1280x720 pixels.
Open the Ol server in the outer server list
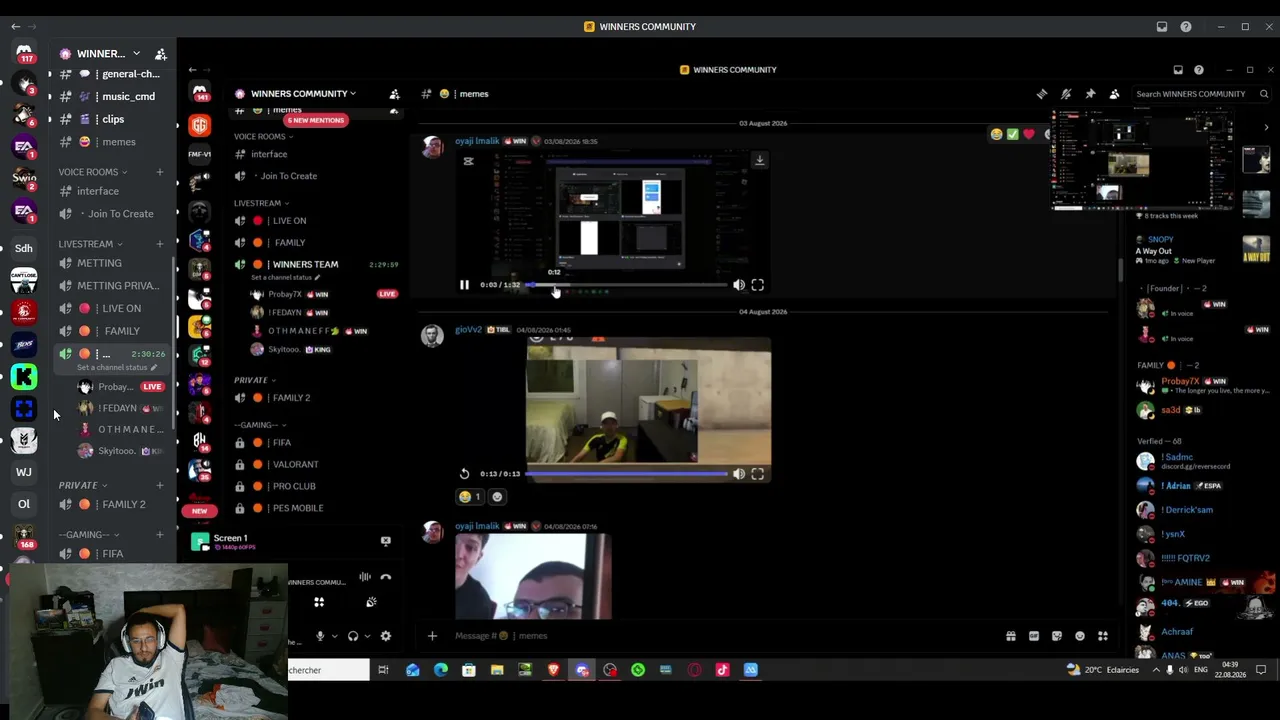[24, 504]
